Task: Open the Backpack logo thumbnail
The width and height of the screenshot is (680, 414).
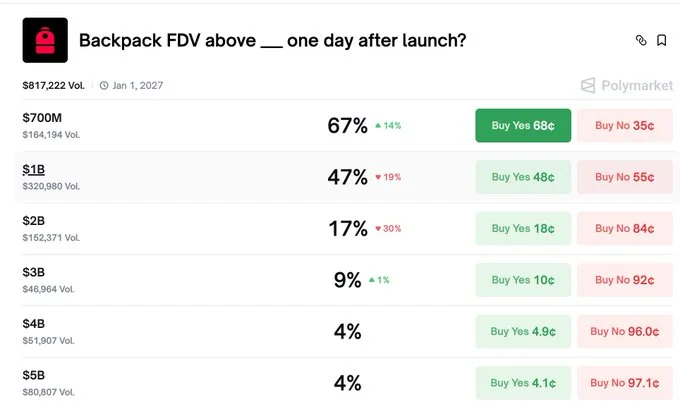Action: coord(45,40)
